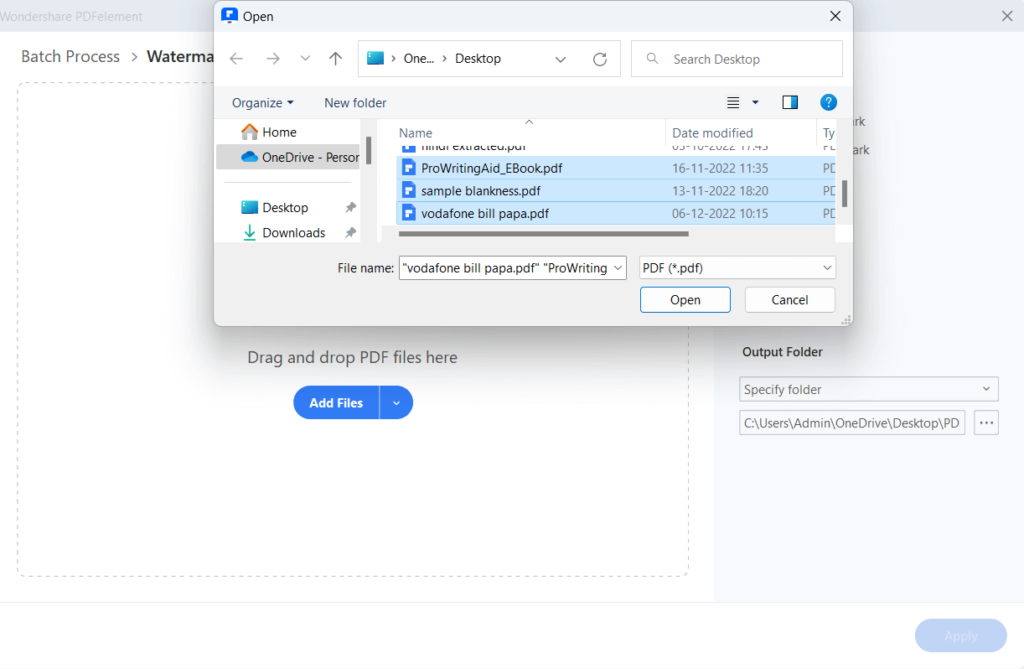Go up one folder level arrow

(x=336, y=59)
